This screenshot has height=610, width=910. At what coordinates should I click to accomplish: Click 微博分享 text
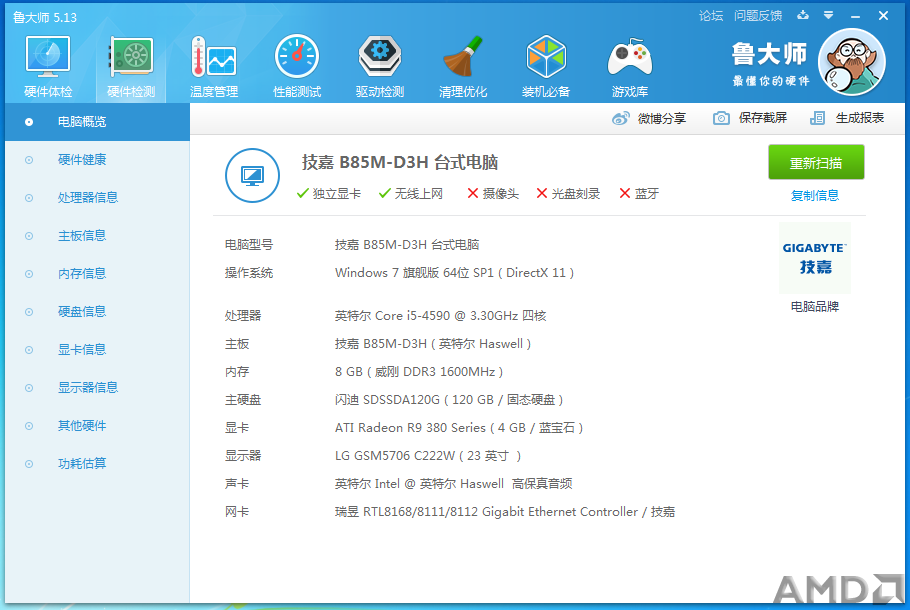662,118
